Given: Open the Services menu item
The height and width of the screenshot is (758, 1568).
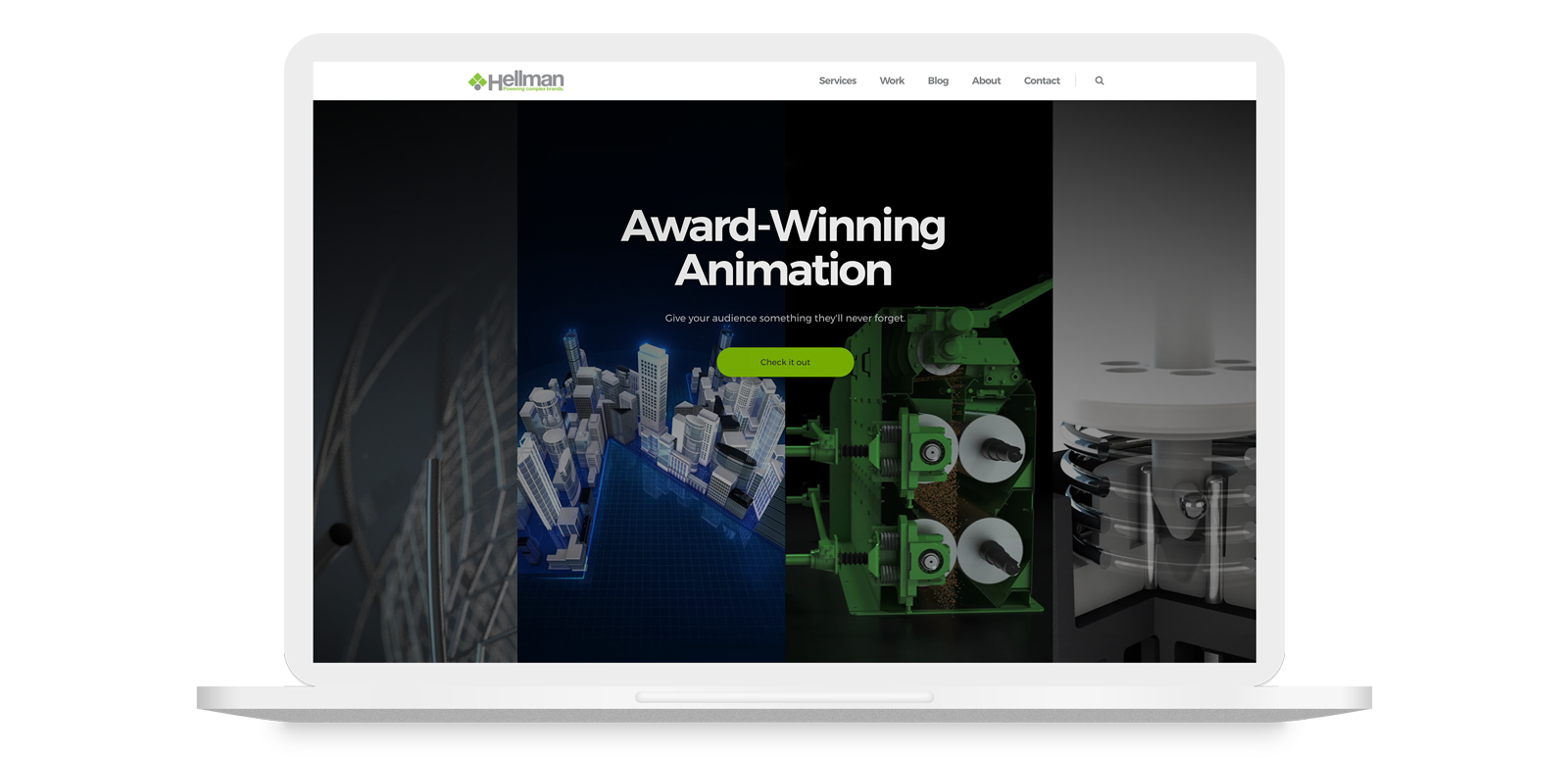Looking at the screenshot, I should point(838,81).
